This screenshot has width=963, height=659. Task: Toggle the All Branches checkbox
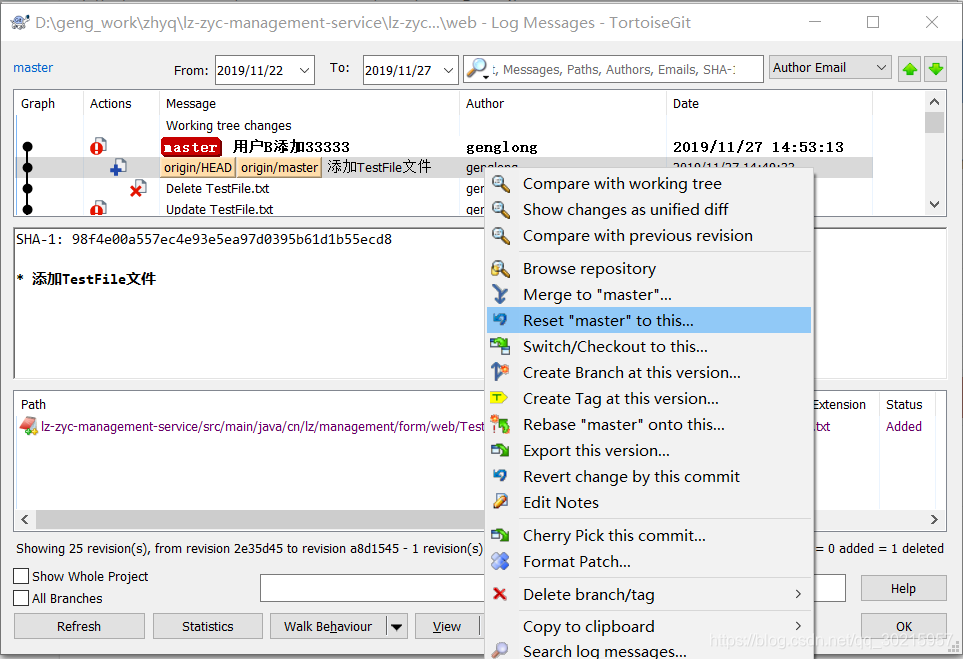21,598
